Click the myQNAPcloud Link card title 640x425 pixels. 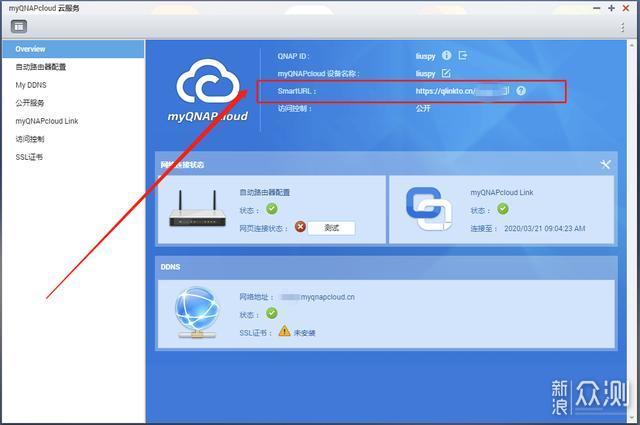pos(502,192)
